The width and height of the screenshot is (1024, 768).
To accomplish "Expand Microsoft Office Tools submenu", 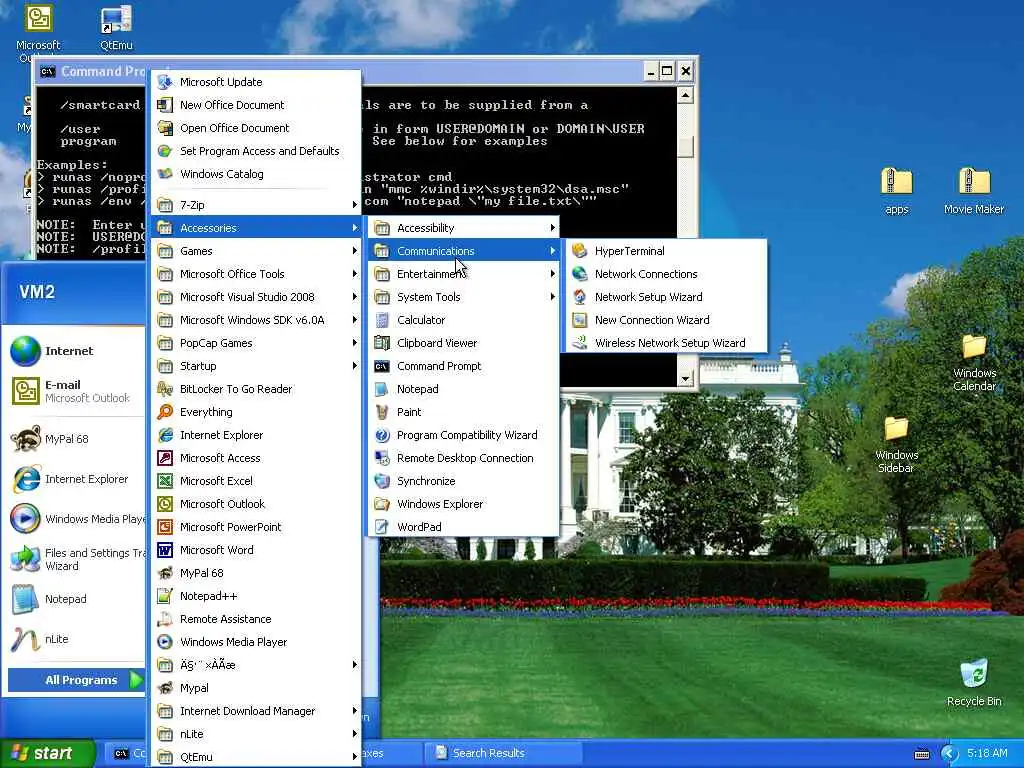I will pyautogui.click(x=256, y=274).
